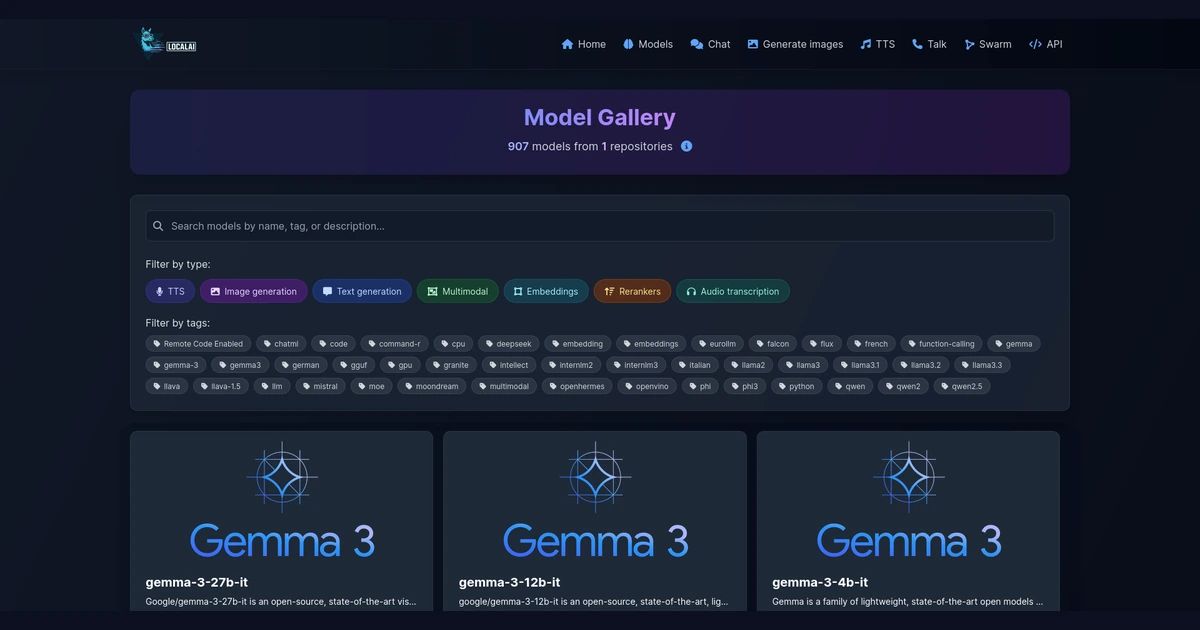Select the 'code' tag
This screenshot has width=1200, height=630.
(x=333, y=343)
